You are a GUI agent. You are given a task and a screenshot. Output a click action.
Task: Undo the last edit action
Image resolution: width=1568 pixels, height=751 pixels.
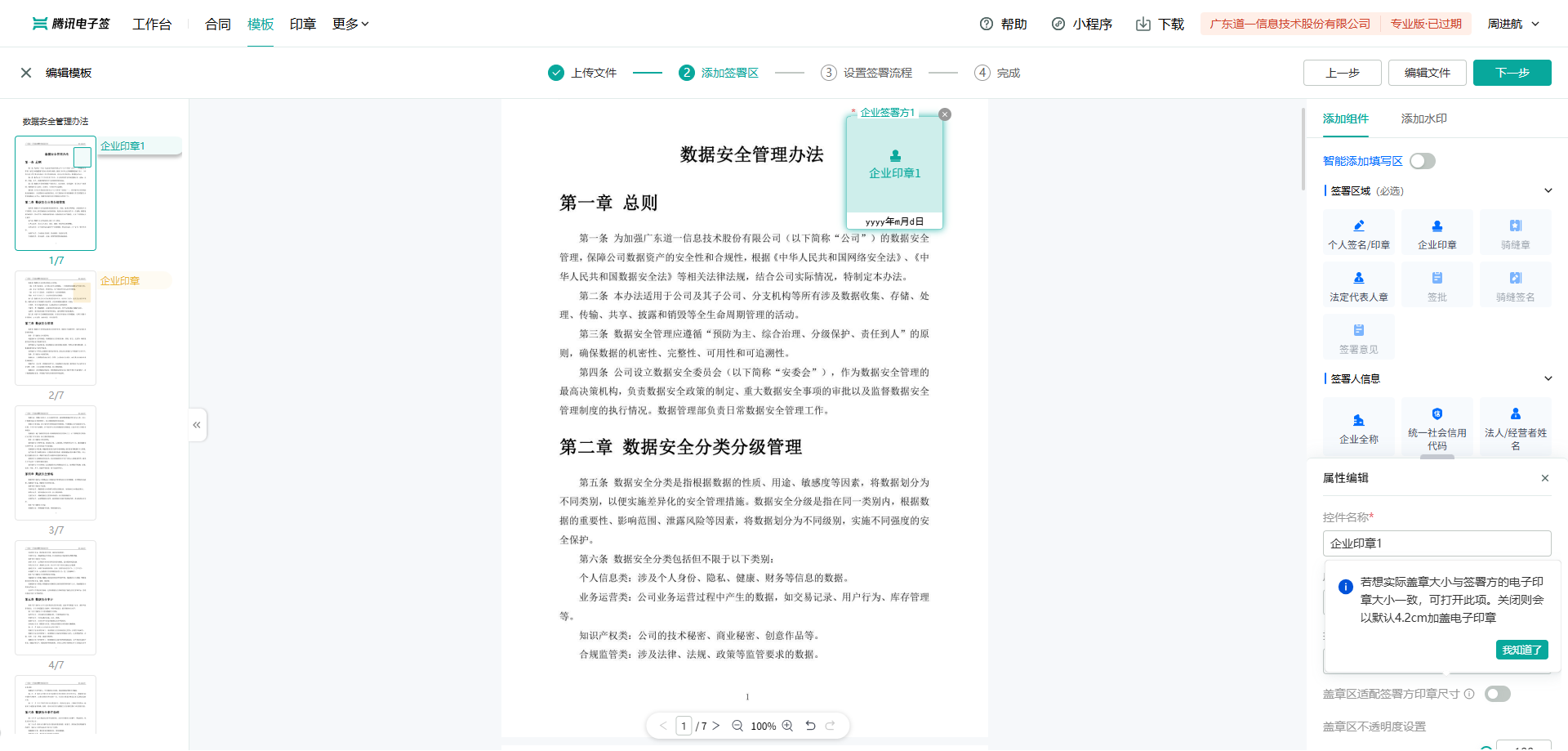click(x=810, y=726)
